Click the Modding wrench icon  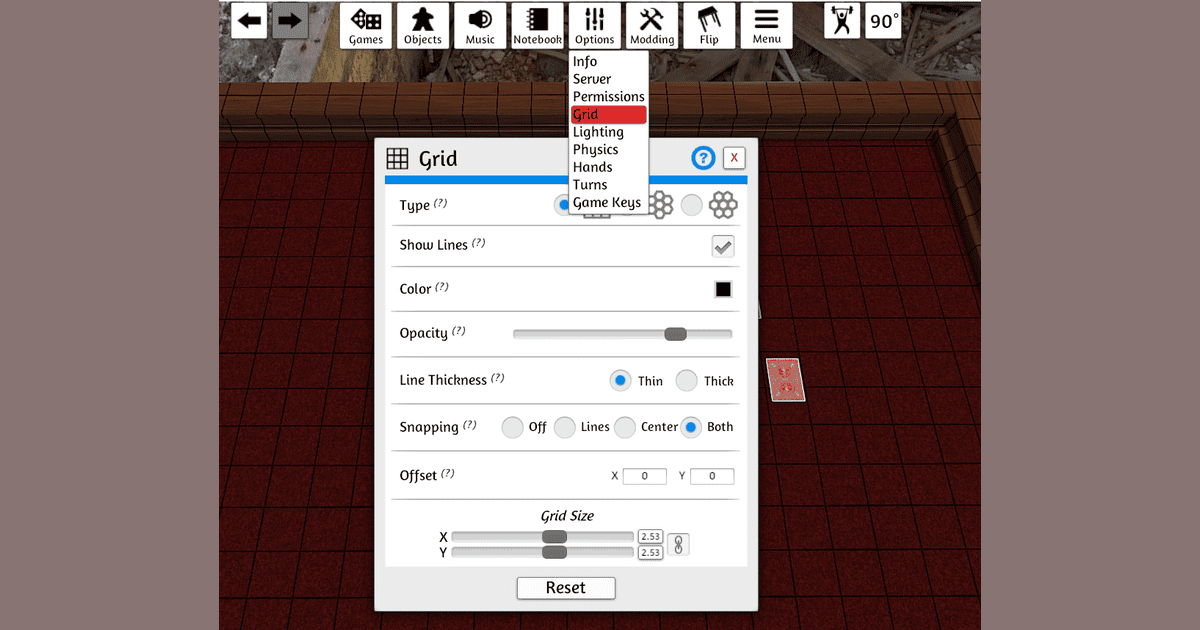point(652,25)
